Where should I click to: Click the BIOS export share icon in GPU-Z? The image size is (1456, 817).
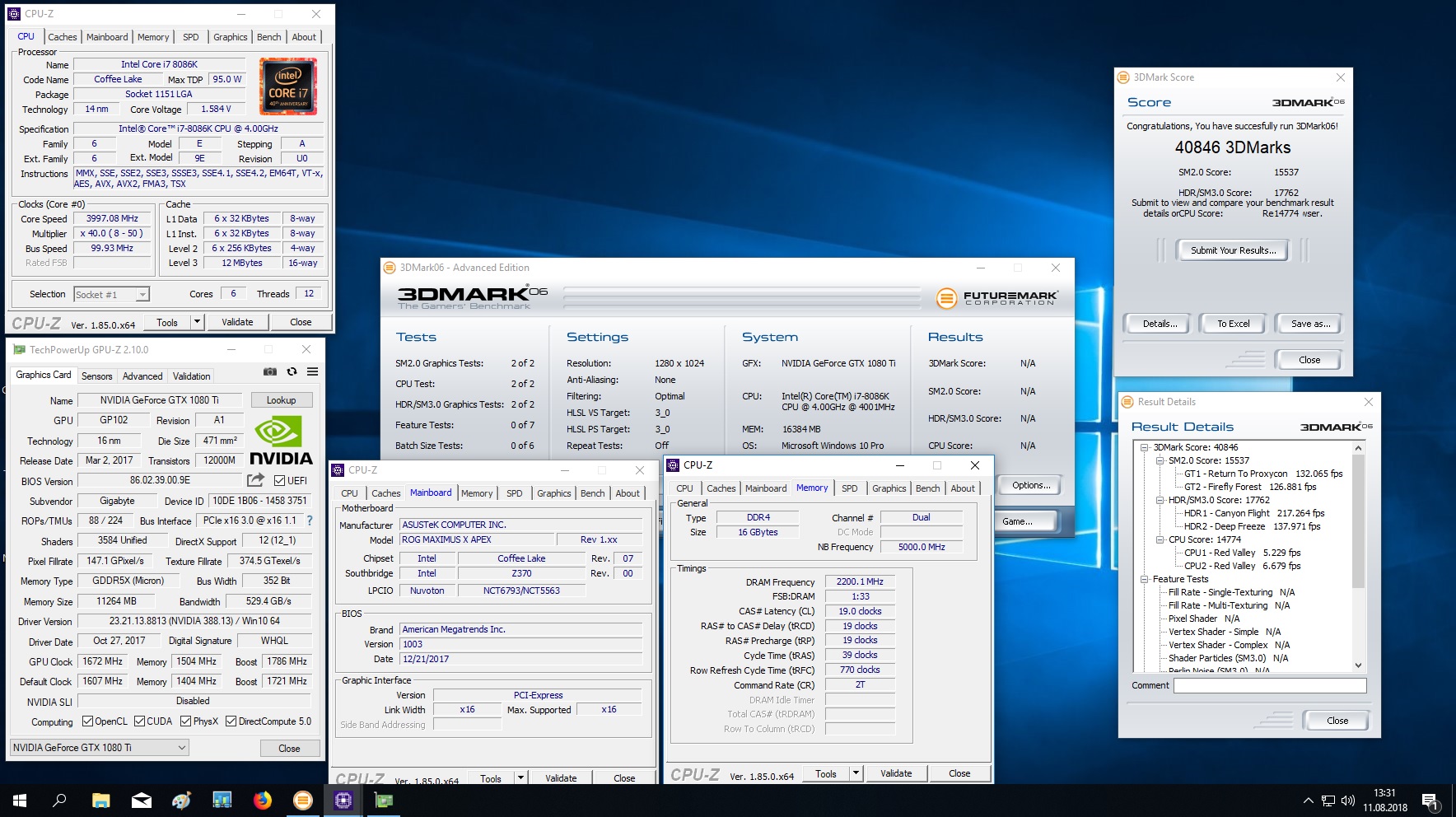pos(255,480)
